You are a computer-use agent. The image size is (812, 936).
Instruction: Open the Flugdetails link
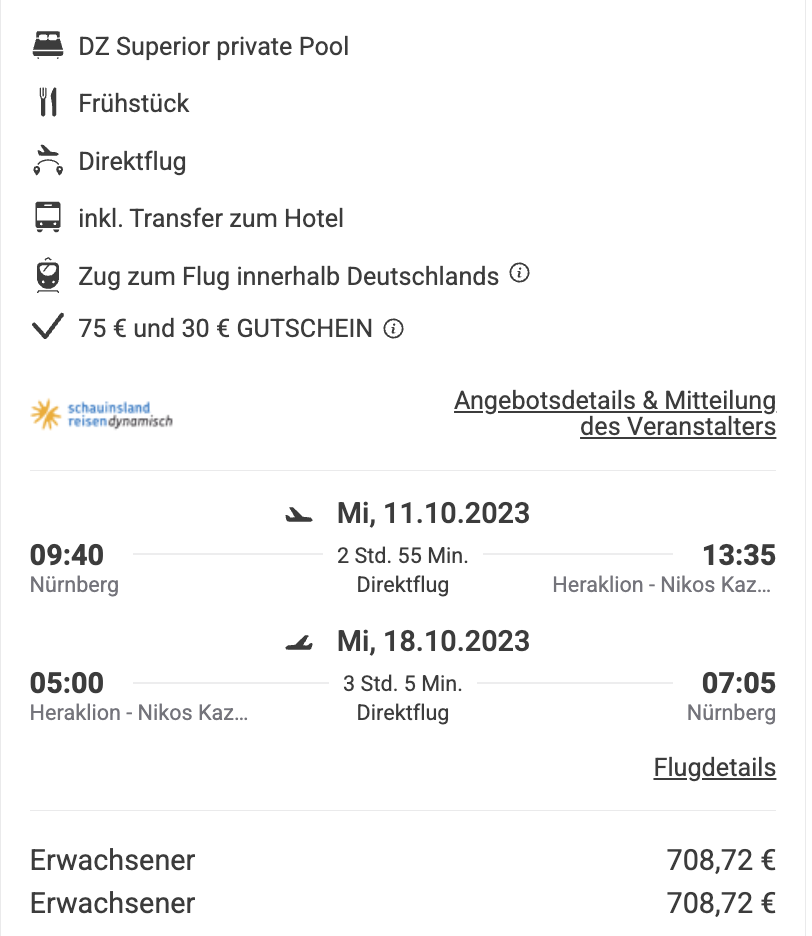[715, 768]
